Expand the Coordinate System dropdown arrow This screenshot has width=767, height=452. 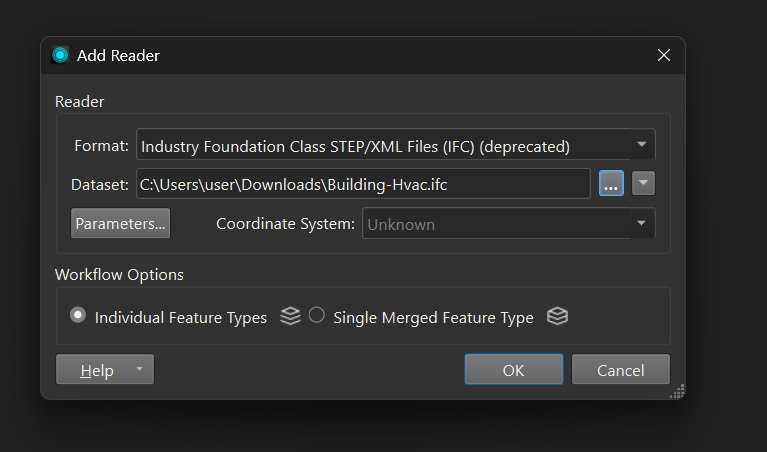[641, 223]
